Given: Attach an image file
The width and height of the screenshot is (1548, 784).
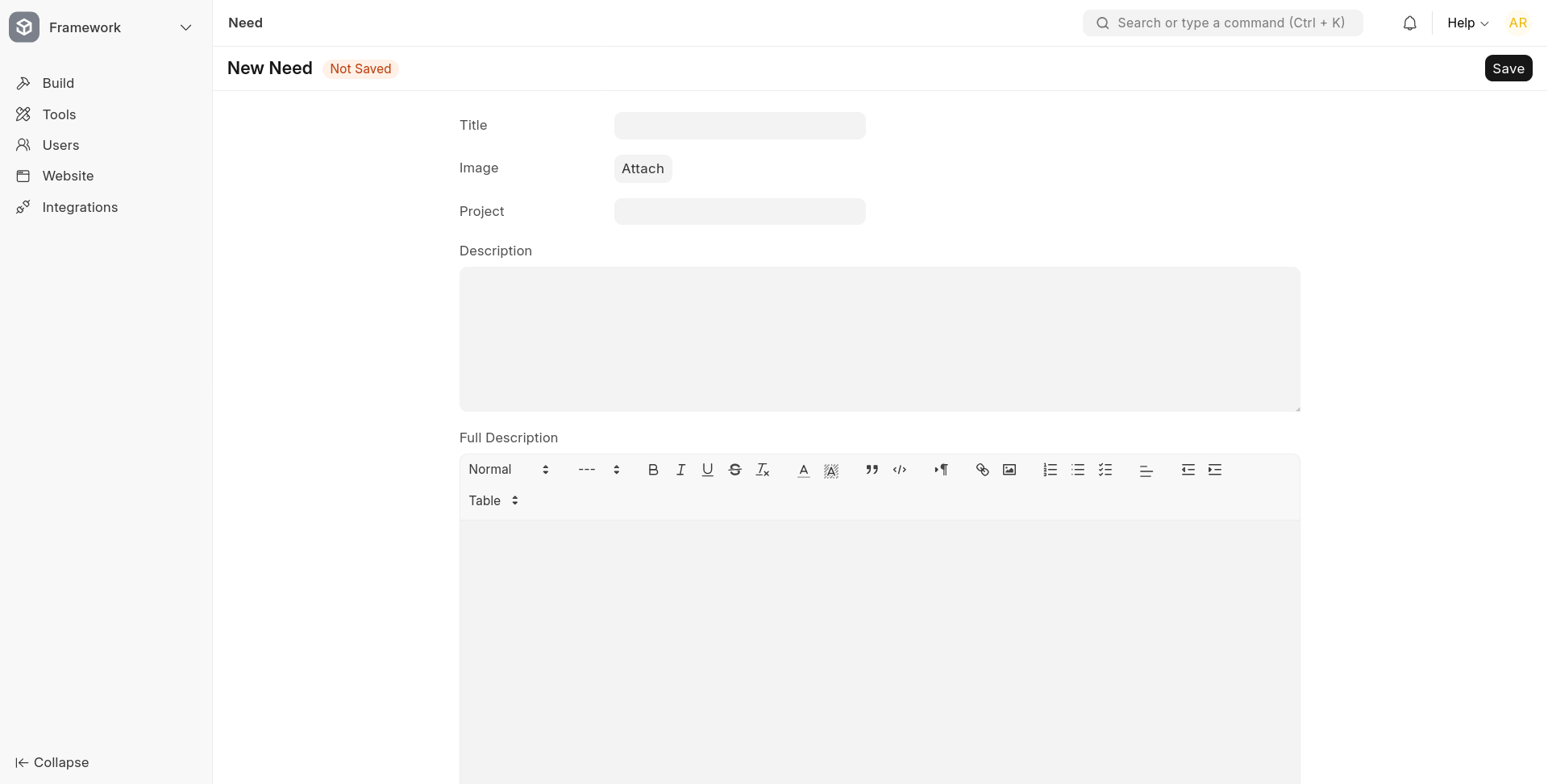Looking at the screenshot, I should click(x=643, y=168).
